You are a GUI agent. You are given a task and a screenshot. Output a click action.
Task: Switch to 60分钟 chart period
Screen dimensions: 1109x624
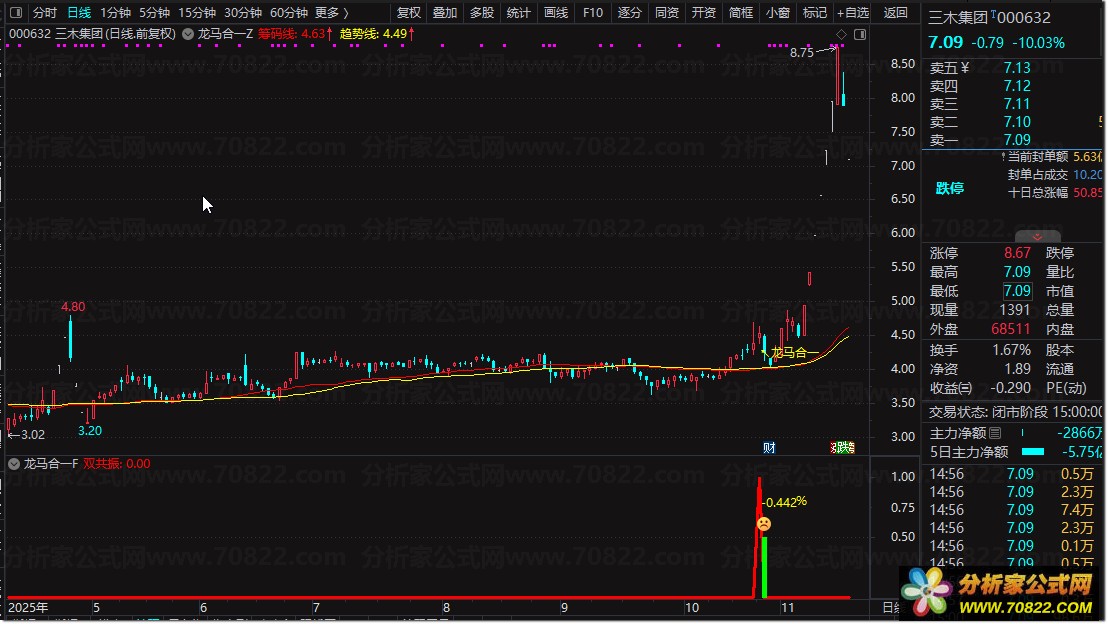click(289, 13)
